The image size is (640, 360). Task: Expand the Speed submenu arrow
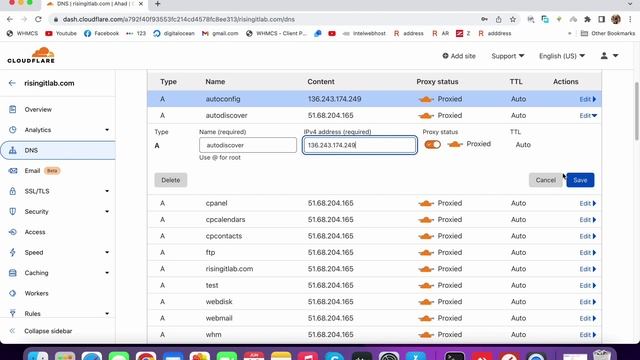107,252
